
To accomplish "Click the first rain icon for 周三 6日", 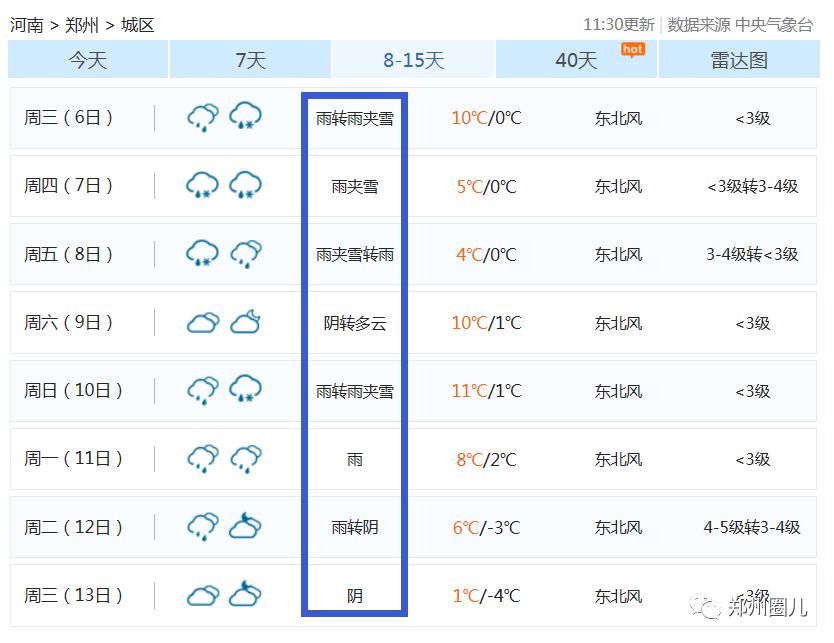I will [x=203, y=118].
